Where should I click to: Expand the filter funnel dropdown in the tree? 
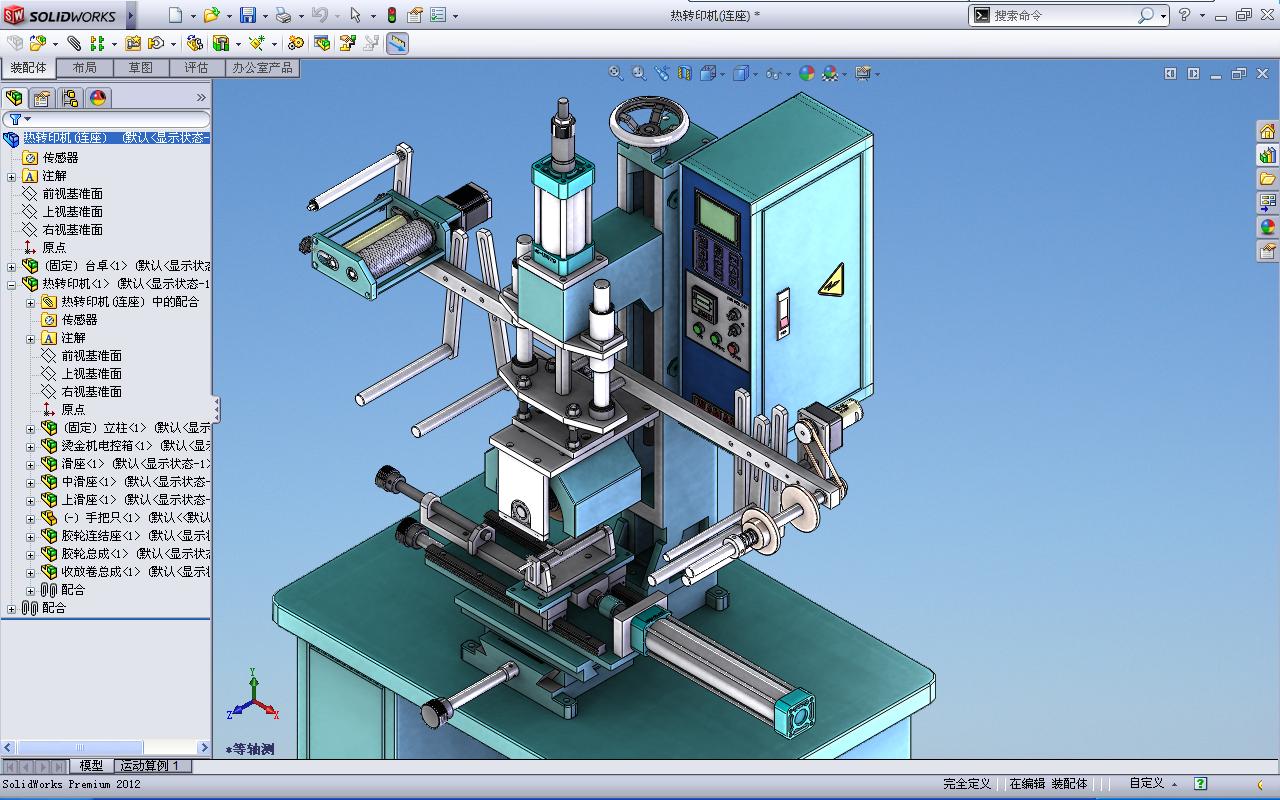(x=19, y=119)
